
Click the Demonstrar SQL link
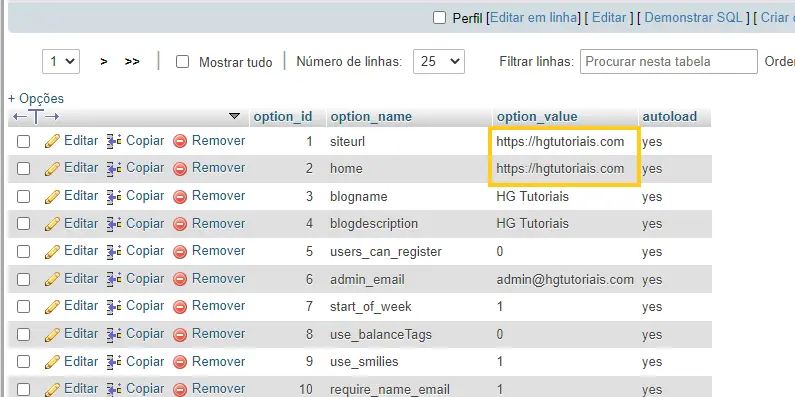click(693, 18)
